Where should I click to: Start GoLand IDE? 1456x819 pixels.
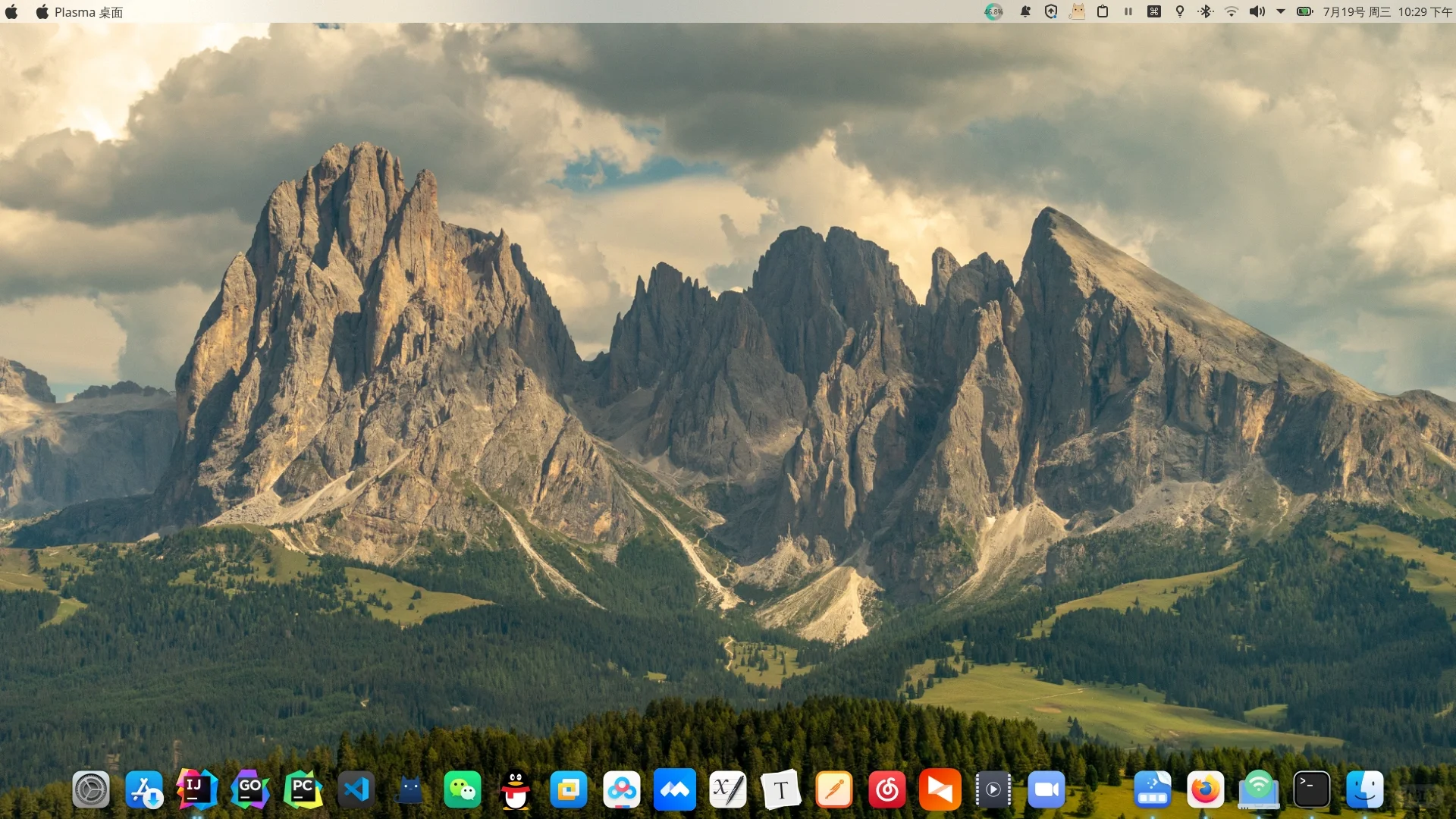[x=249, y=789]
